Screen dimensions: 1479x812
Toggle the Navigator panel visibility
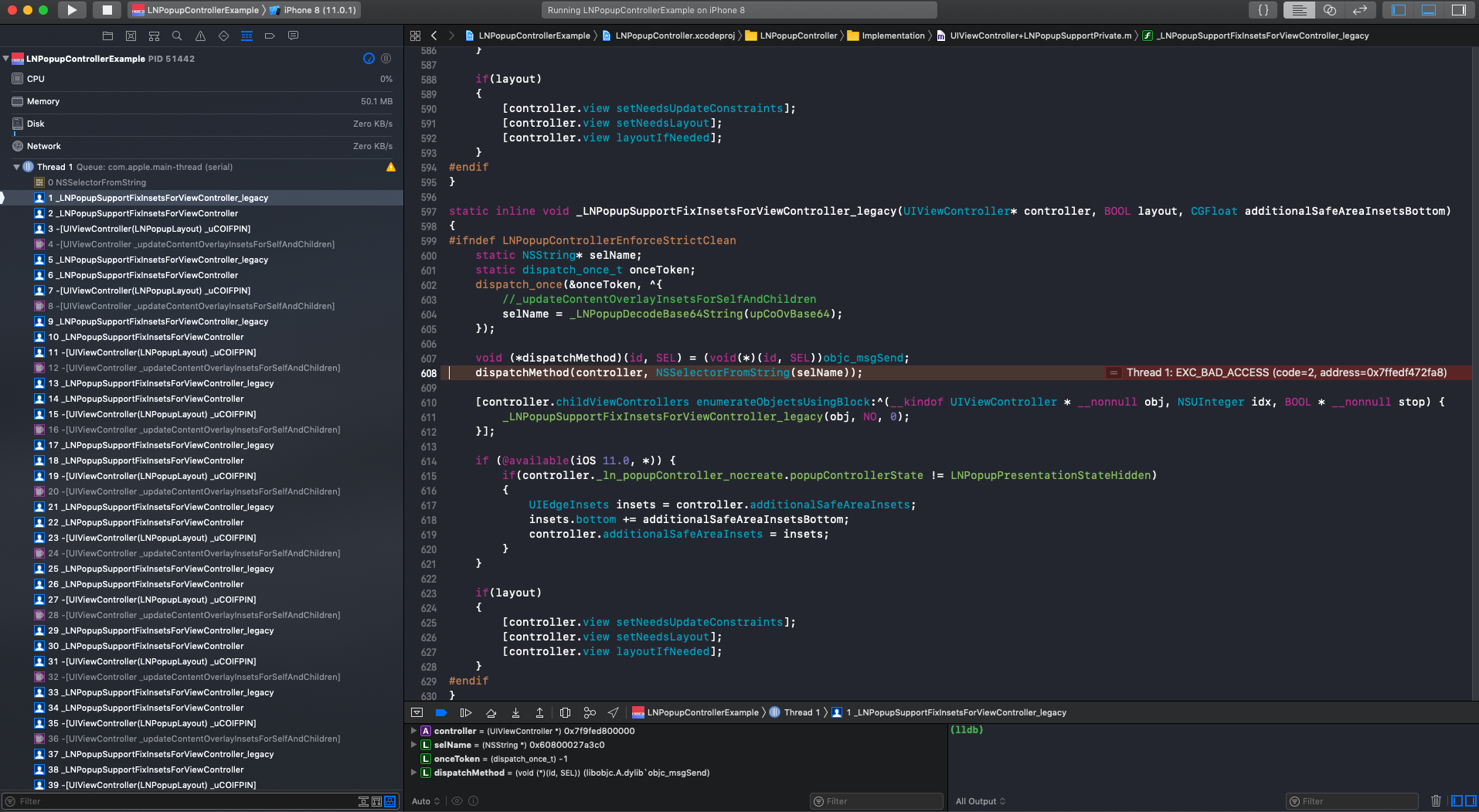pos(1399,10)
